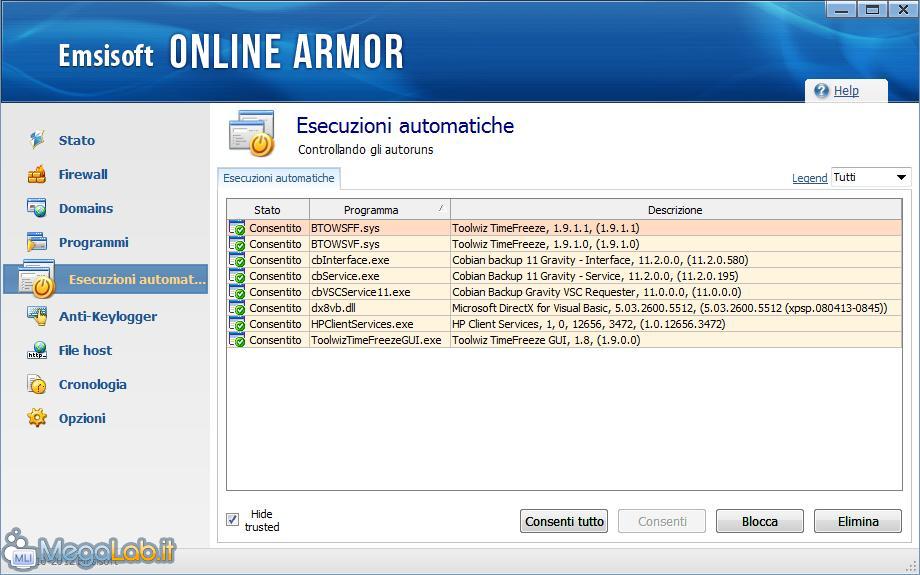
Task: Click the Stato lightning icon in sidebar
Action: (x=37, y=140)
